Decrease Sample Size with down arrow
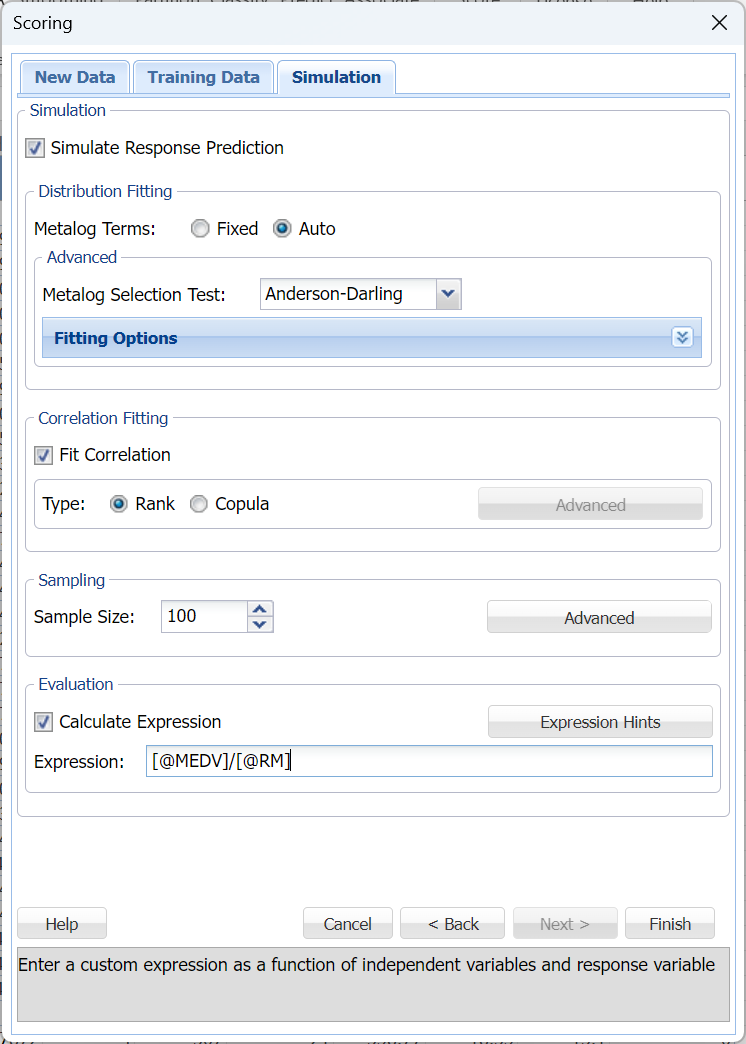746x1044 pixels. click(260, 625)
